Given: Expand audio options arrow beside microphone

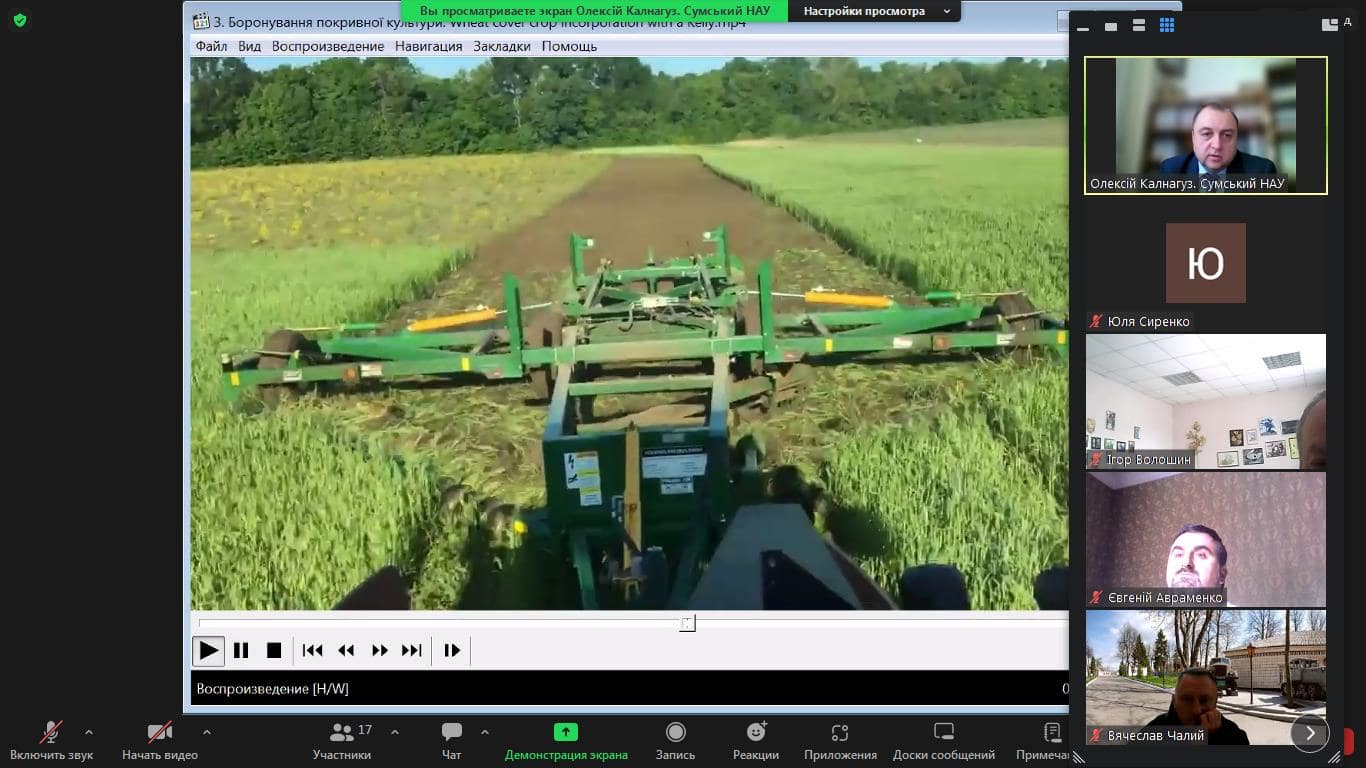Looking at the screenshot, I should tap(89, 732).
